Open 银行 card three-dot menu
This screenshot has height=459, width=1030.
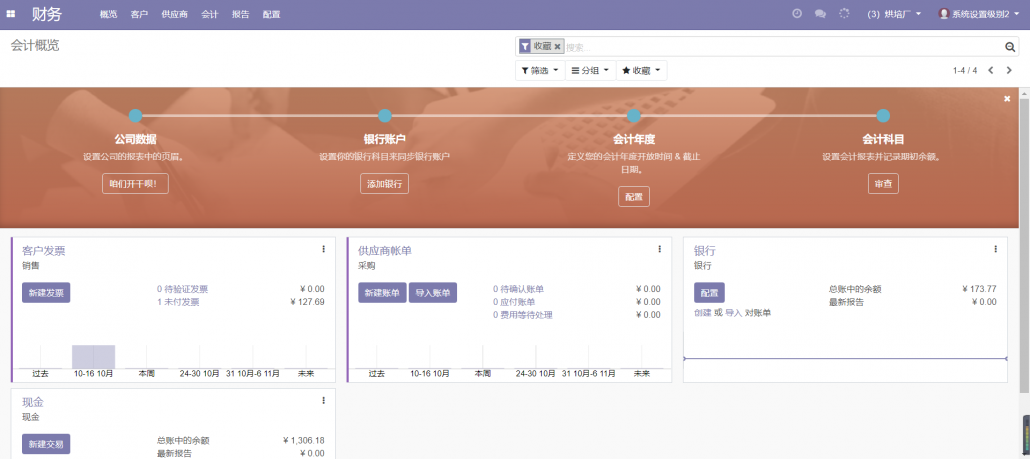click(995, 249)
